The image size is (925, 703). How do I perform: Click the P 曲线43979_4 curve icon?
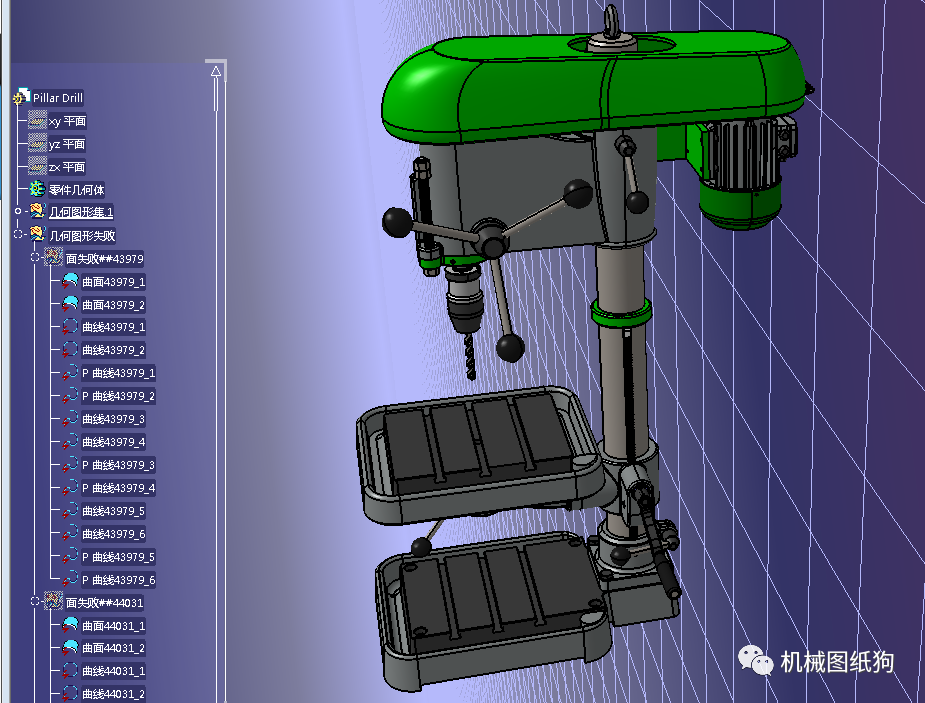[70, 488]
